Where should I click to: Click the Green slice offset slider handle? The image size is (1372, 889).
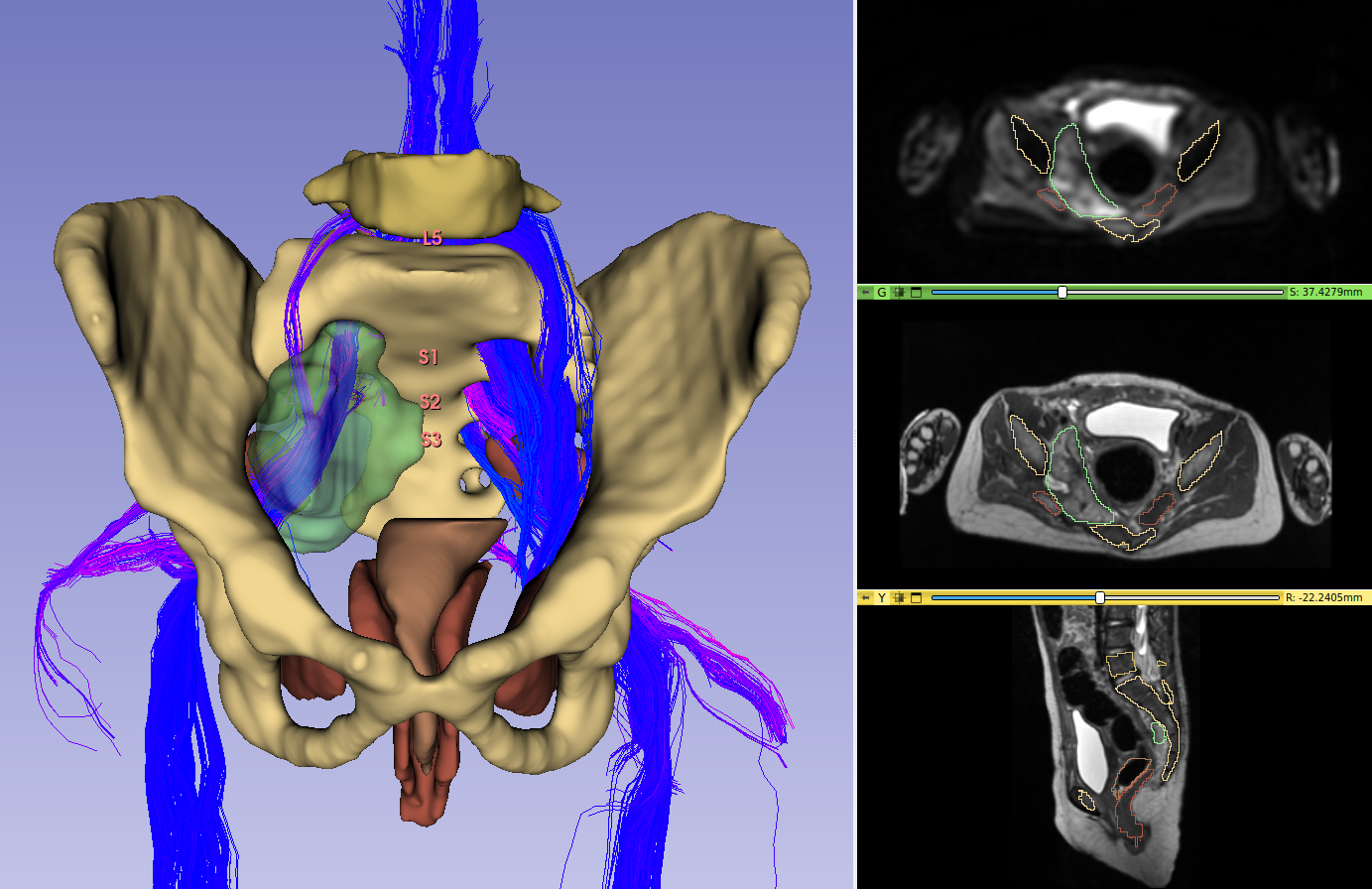pos(1062,293)
